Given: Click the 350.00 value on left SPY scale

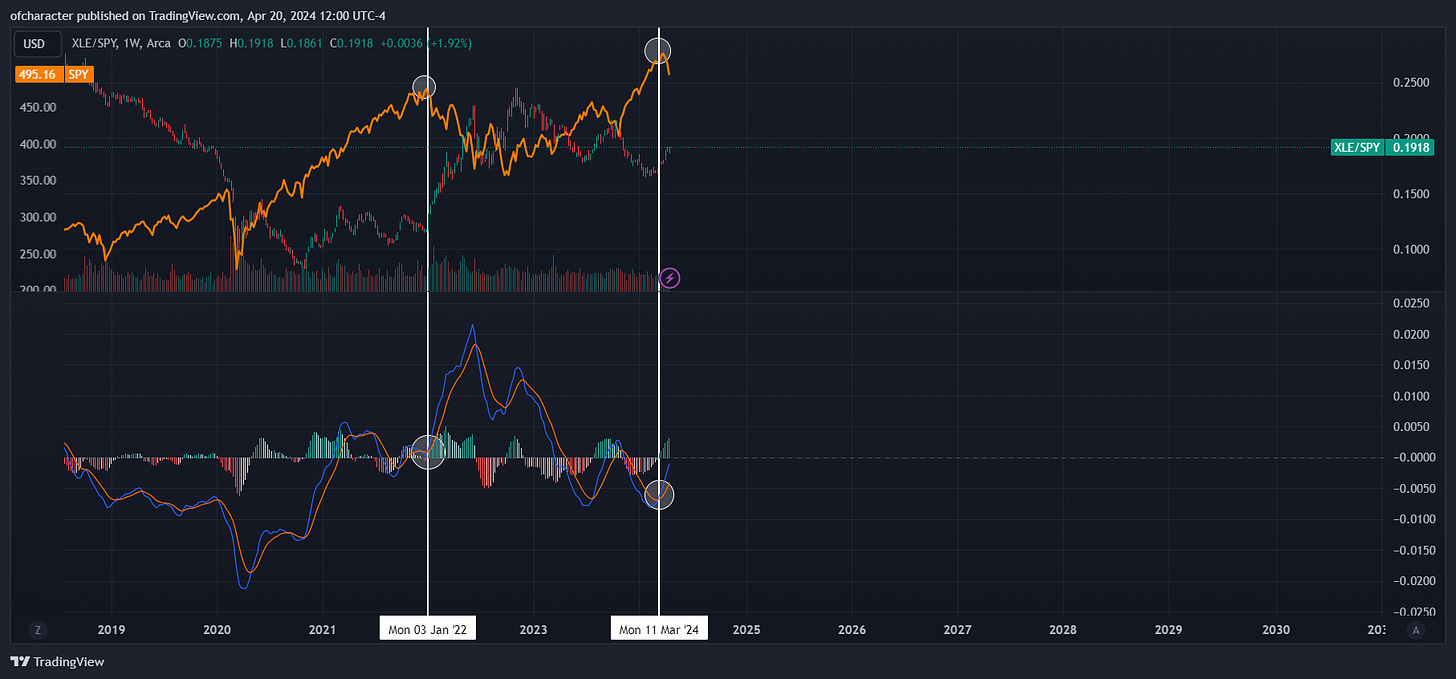Looking at the screenshot, I should (39, 181).
